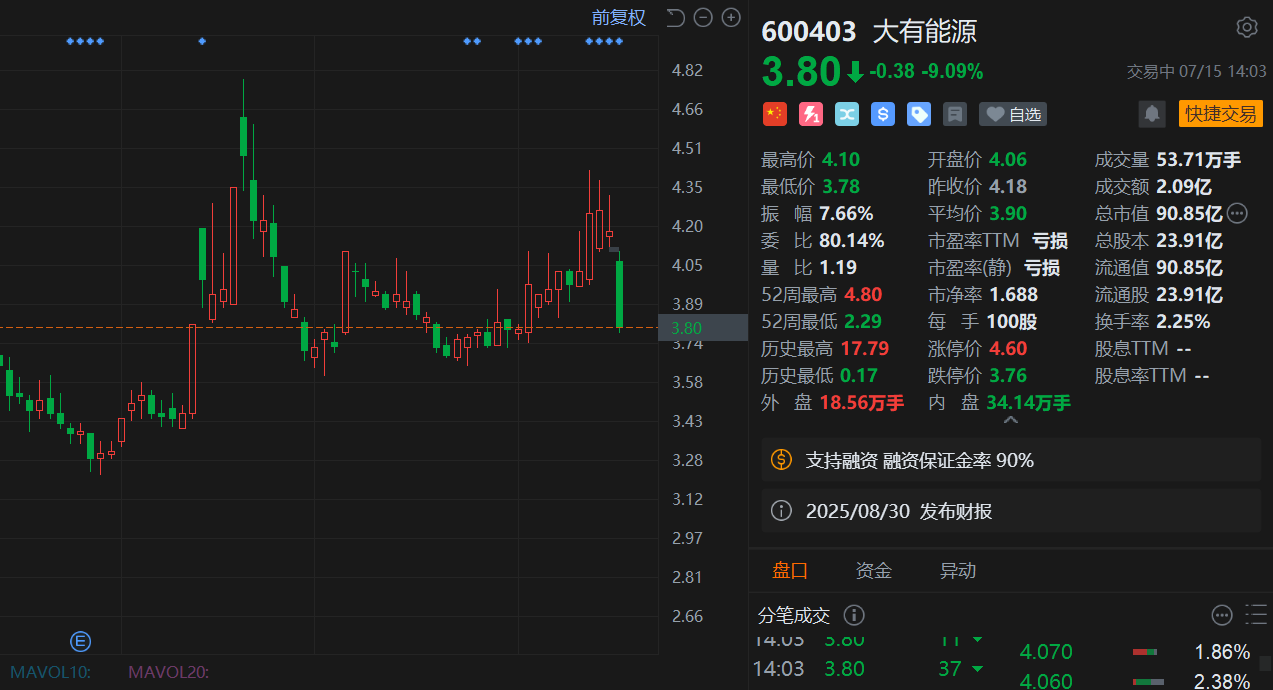Click the 量比 1.19 value
The width and height of the screenshot is (1273, 690).
(838, 267)
